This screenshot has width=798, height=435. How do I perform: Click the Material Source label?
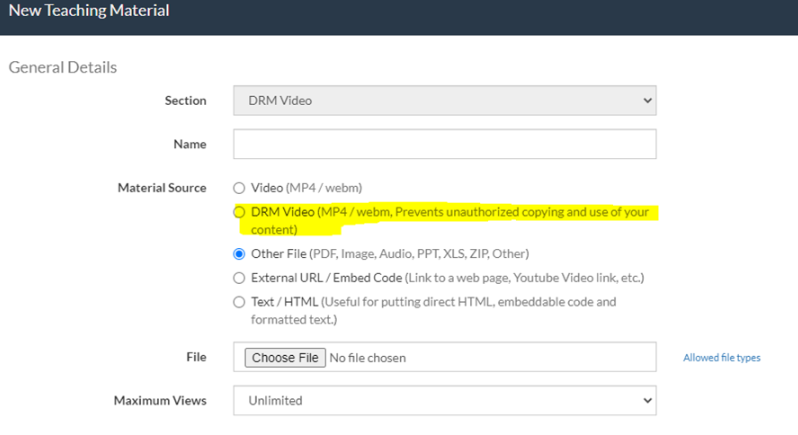click(162, 188)
